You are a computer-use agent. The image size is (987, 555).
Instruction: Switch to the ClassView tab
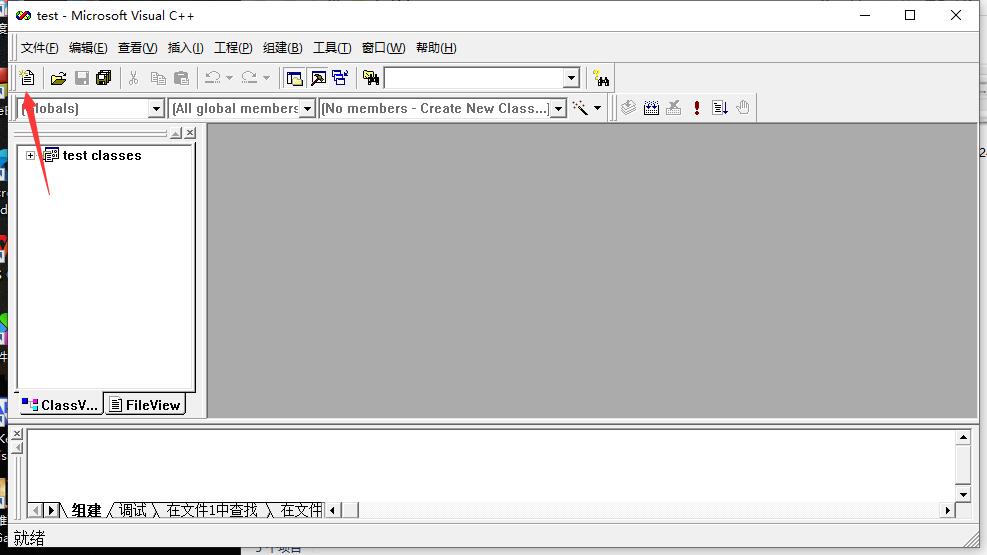click(60, 405)
